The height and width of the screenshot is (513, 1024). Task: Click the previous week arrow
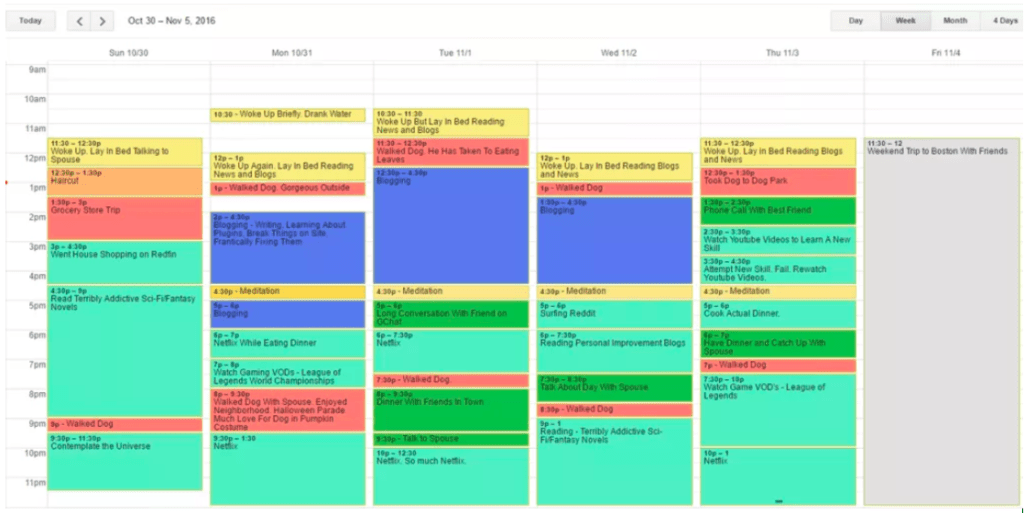pyautogui.click(x=79, y=21)
